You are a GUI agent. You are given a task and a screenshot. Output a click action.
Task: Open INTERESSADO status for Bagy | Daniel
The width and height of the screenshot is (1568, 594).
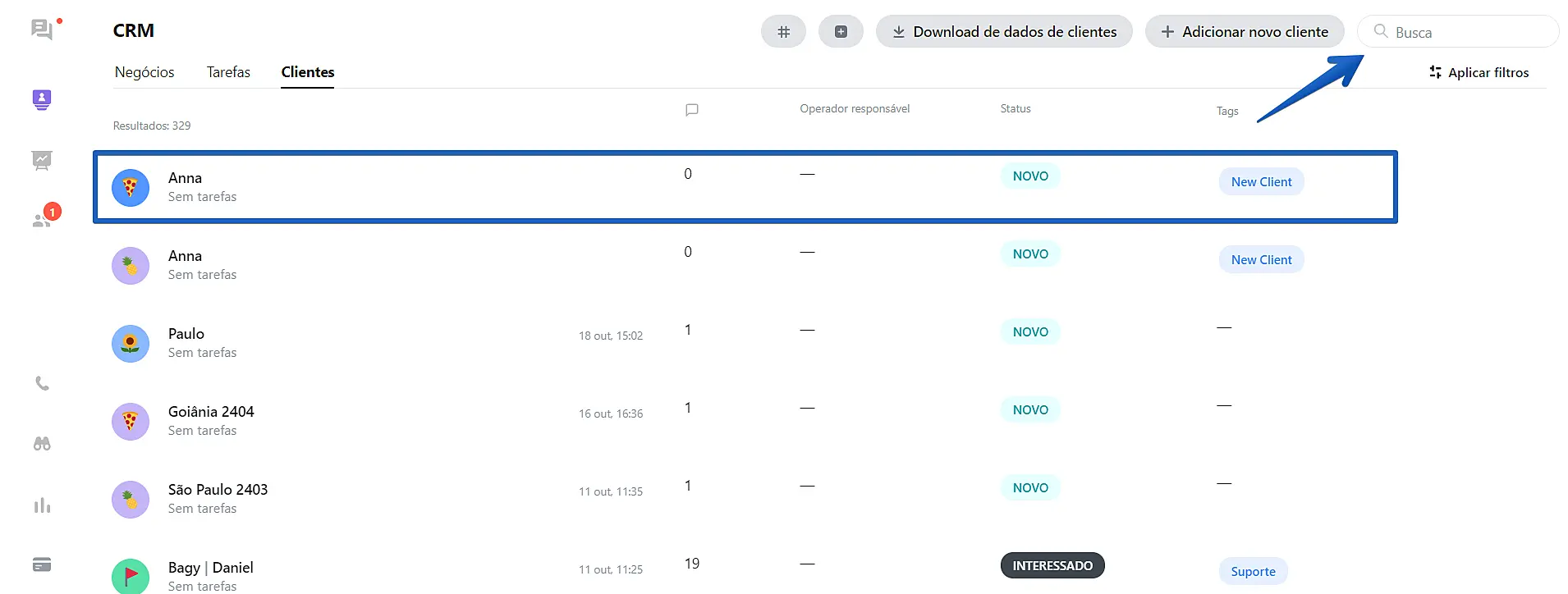click(1052, 565)
